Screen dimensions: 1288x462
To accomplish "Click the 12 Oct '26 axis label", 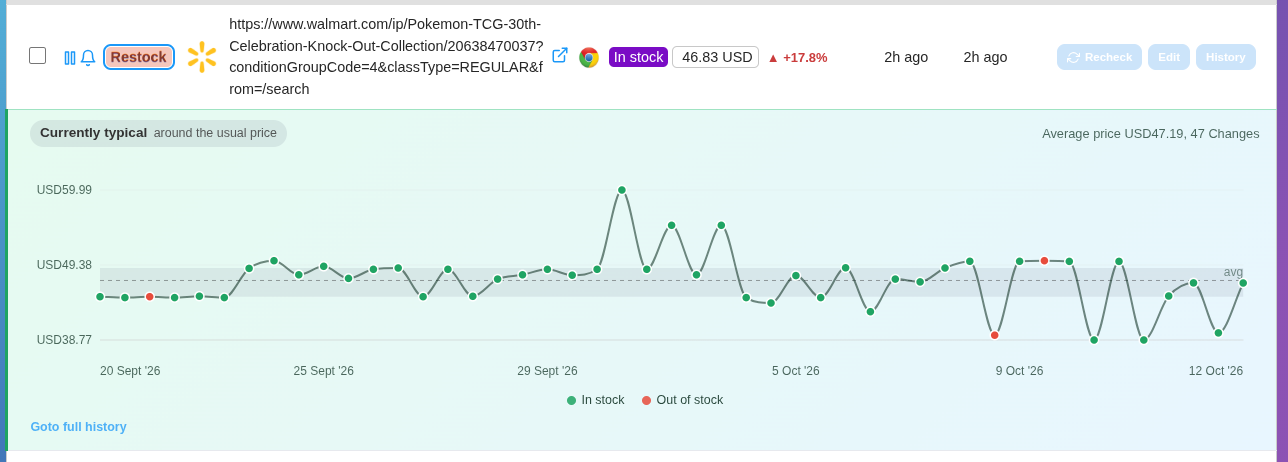I will (1216, 371).
